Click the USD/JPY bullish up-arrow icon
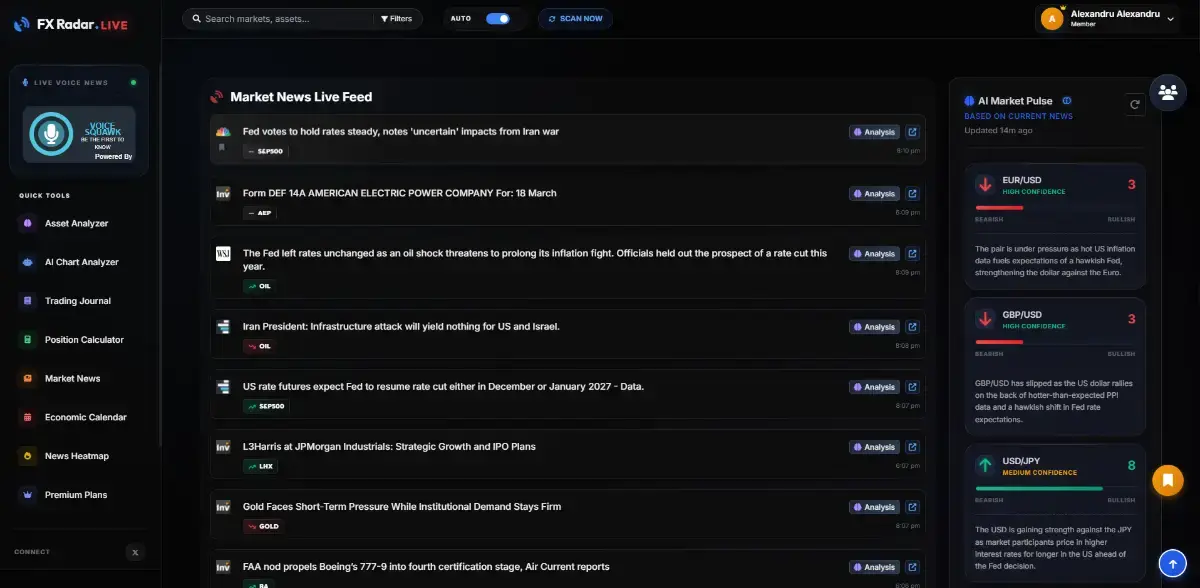 [x=985, y=465]
